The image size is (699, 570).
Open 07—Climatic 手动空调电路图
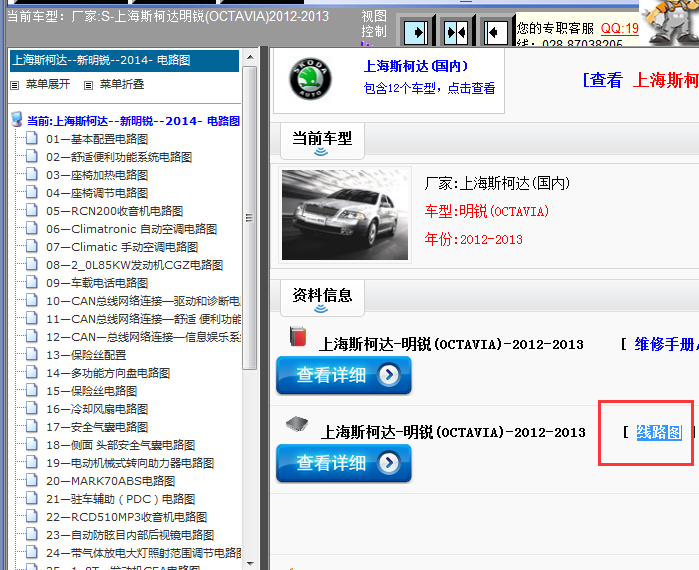coord(122,247)
